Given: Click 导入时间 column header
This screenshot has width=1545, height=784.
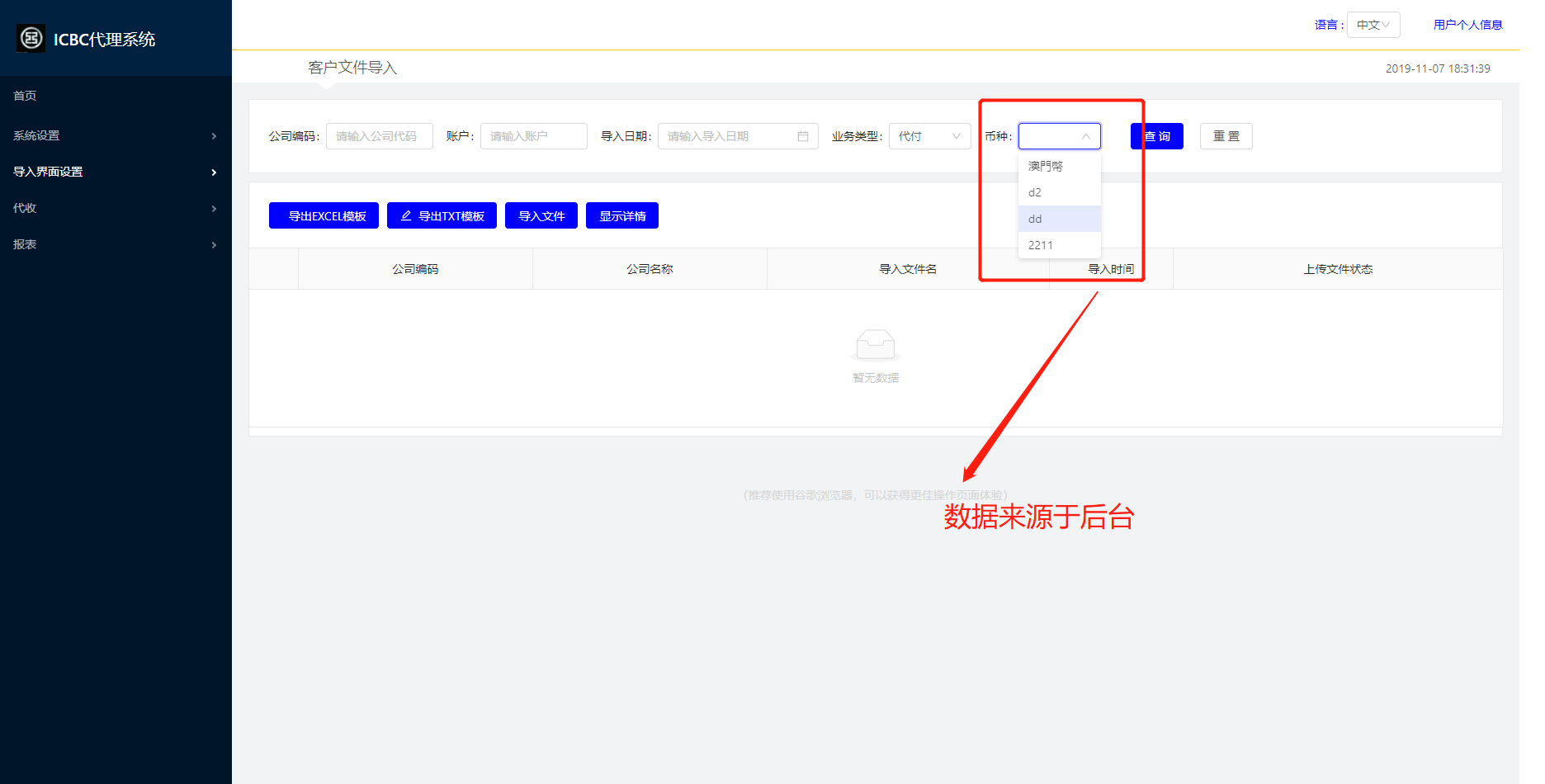Looking at the screenshot, I should [1111, 269].
